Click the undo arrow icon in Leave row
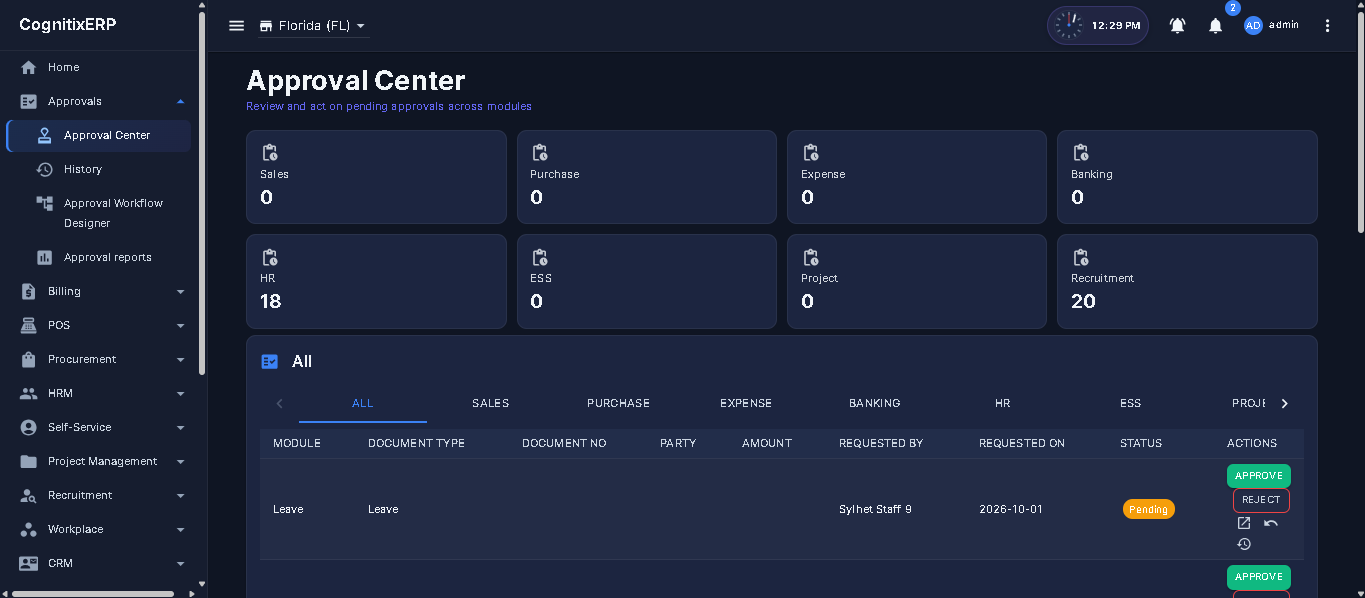This screenshot has height=598, width=1365. coord(1271,523)
